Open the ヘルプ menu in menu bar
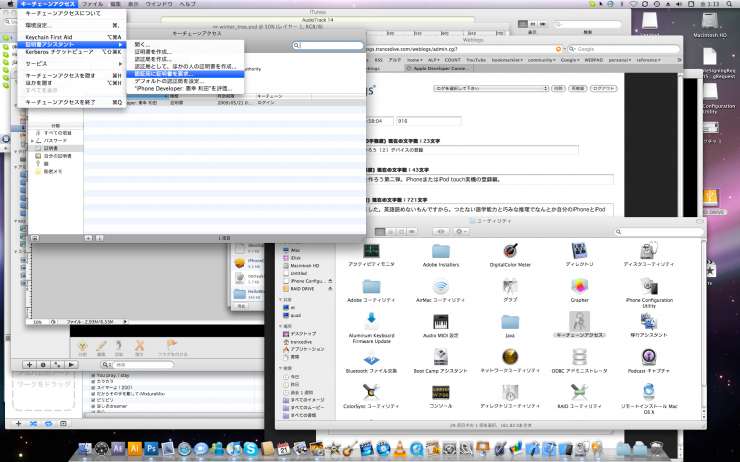The image size is (740, 462). (187, 4)
